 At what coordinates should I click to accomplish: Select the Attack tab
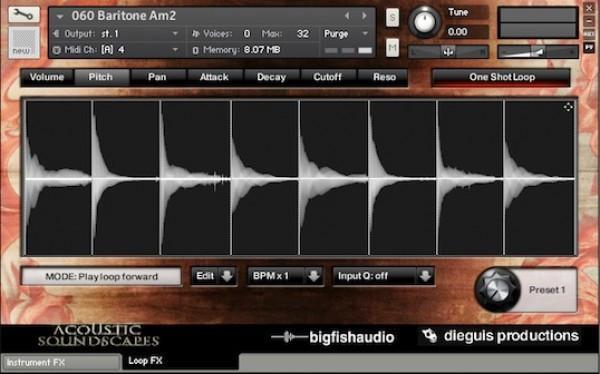pyautogui.click(x=214, y=77)
